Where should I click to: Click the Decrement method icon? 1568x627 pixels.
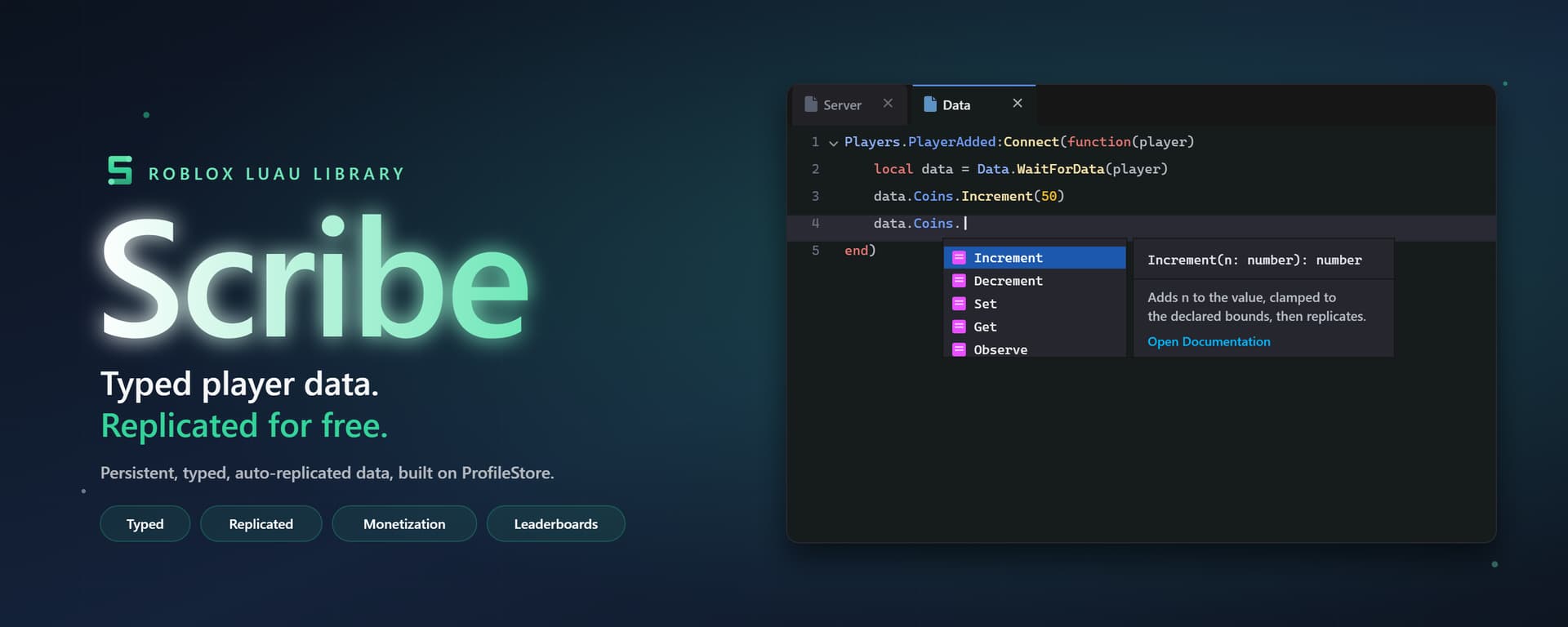click(x=960, y=281)
